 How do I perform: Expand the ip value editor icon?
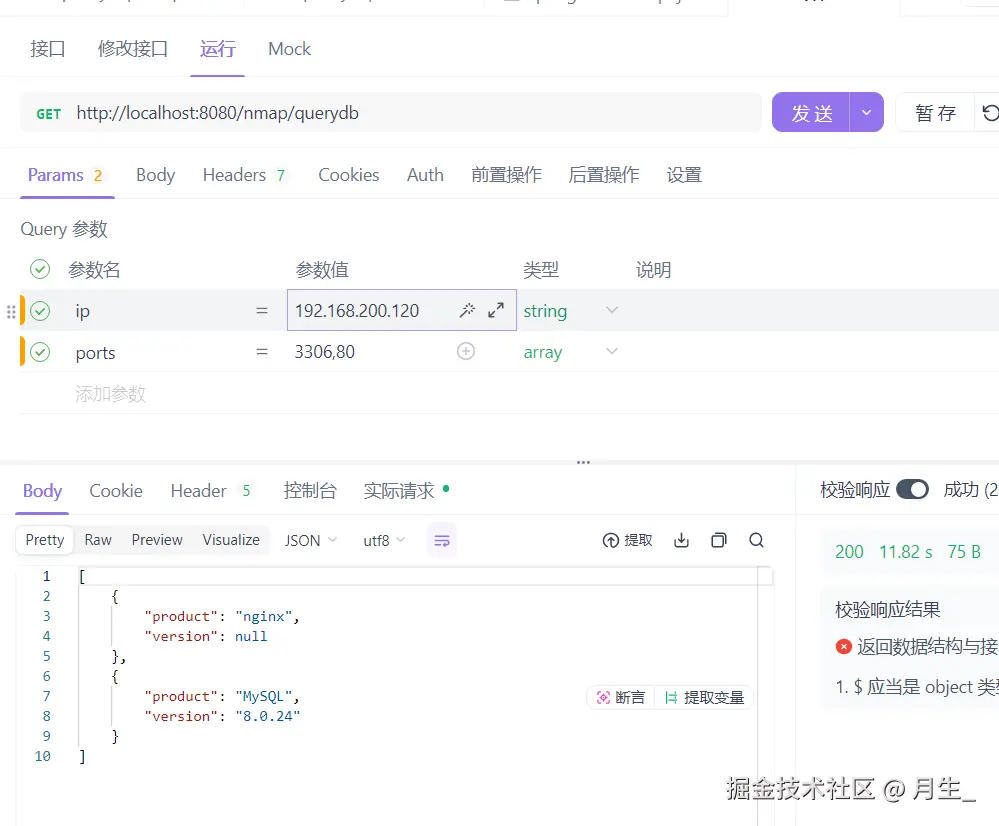pos(496,310)
